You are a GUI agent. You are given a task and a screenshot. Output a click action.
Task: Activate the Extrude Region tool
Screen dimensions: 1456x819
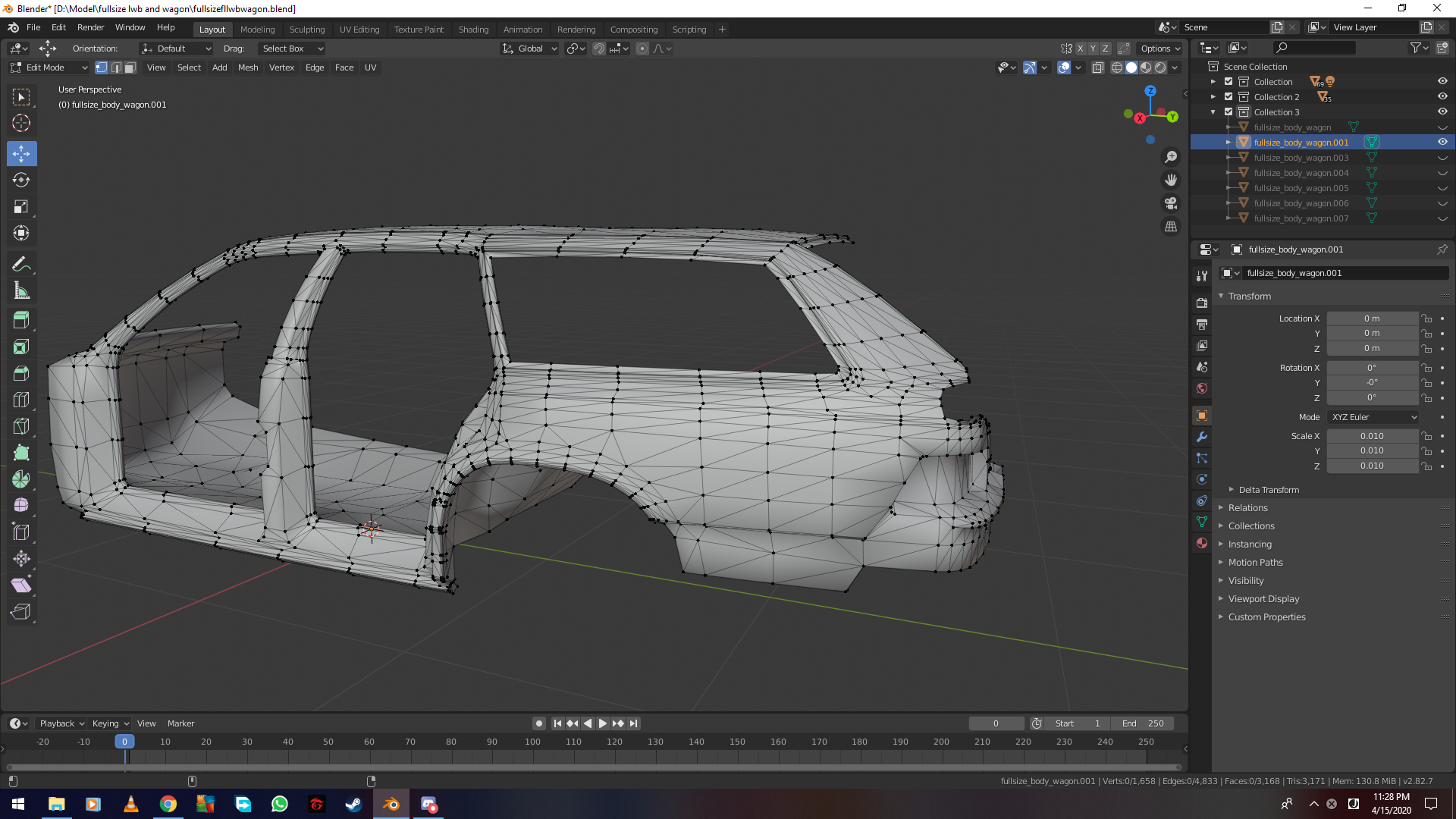click(21, 320)
